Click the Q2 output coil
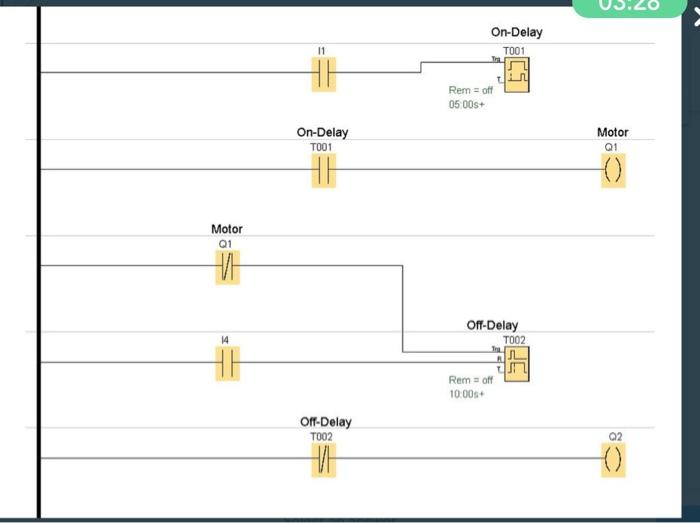This screenshot has width=700, height=523. (x=613, y=460)
